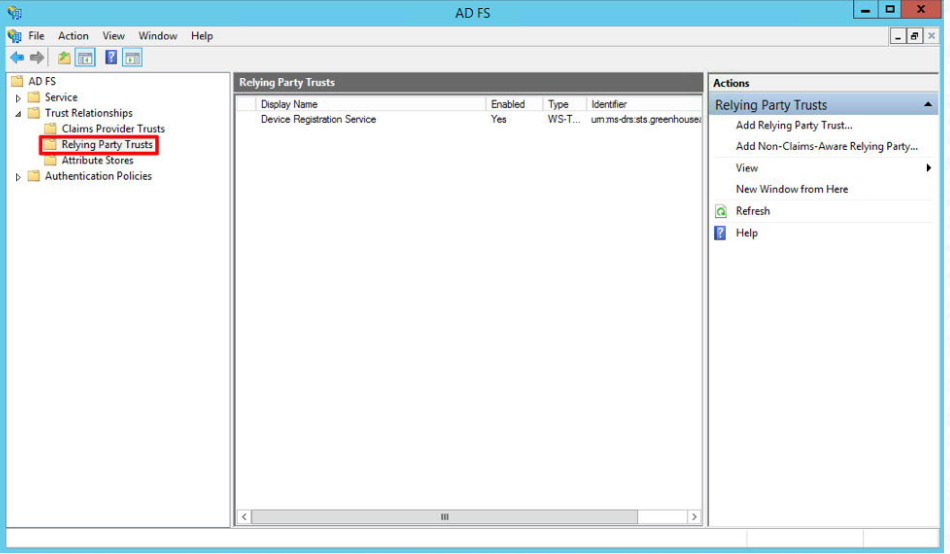Toggle Show/Hide Console Tree toolbar icon
Viewport: 950px width, 554px height.
click(85, 58)
